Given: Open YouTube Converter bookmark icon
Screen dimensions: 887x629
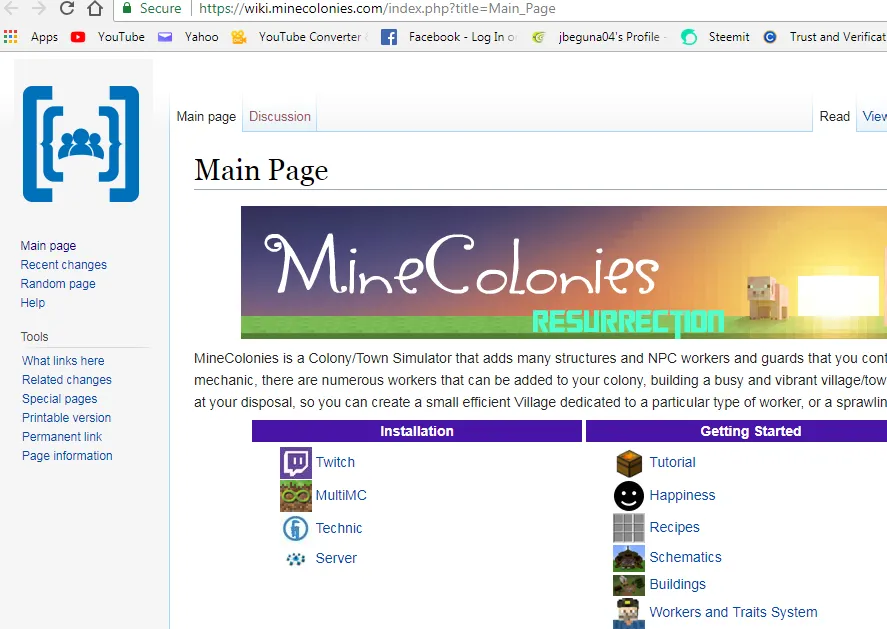Looking at the screenshot, I should [x=239, y=37].
